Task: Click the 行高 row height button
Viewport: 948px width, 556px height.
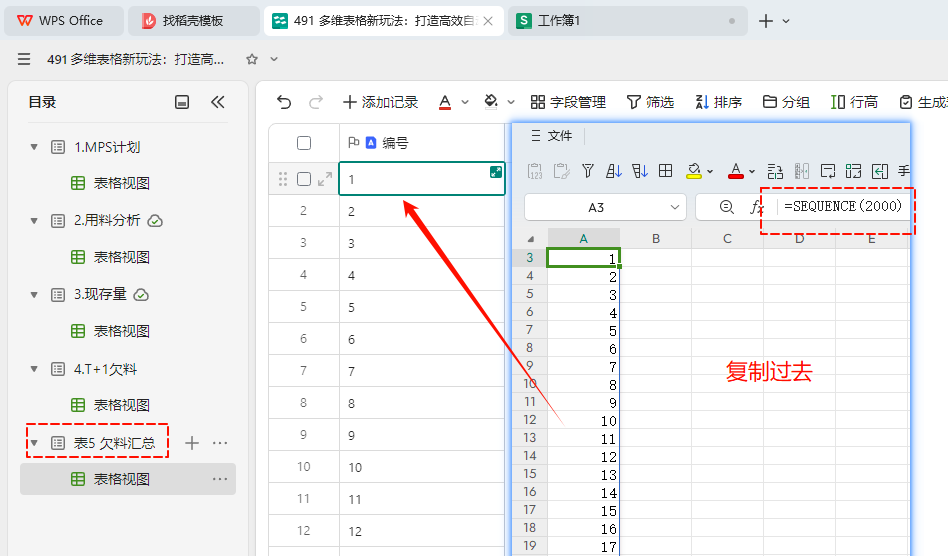Action: 854,102
